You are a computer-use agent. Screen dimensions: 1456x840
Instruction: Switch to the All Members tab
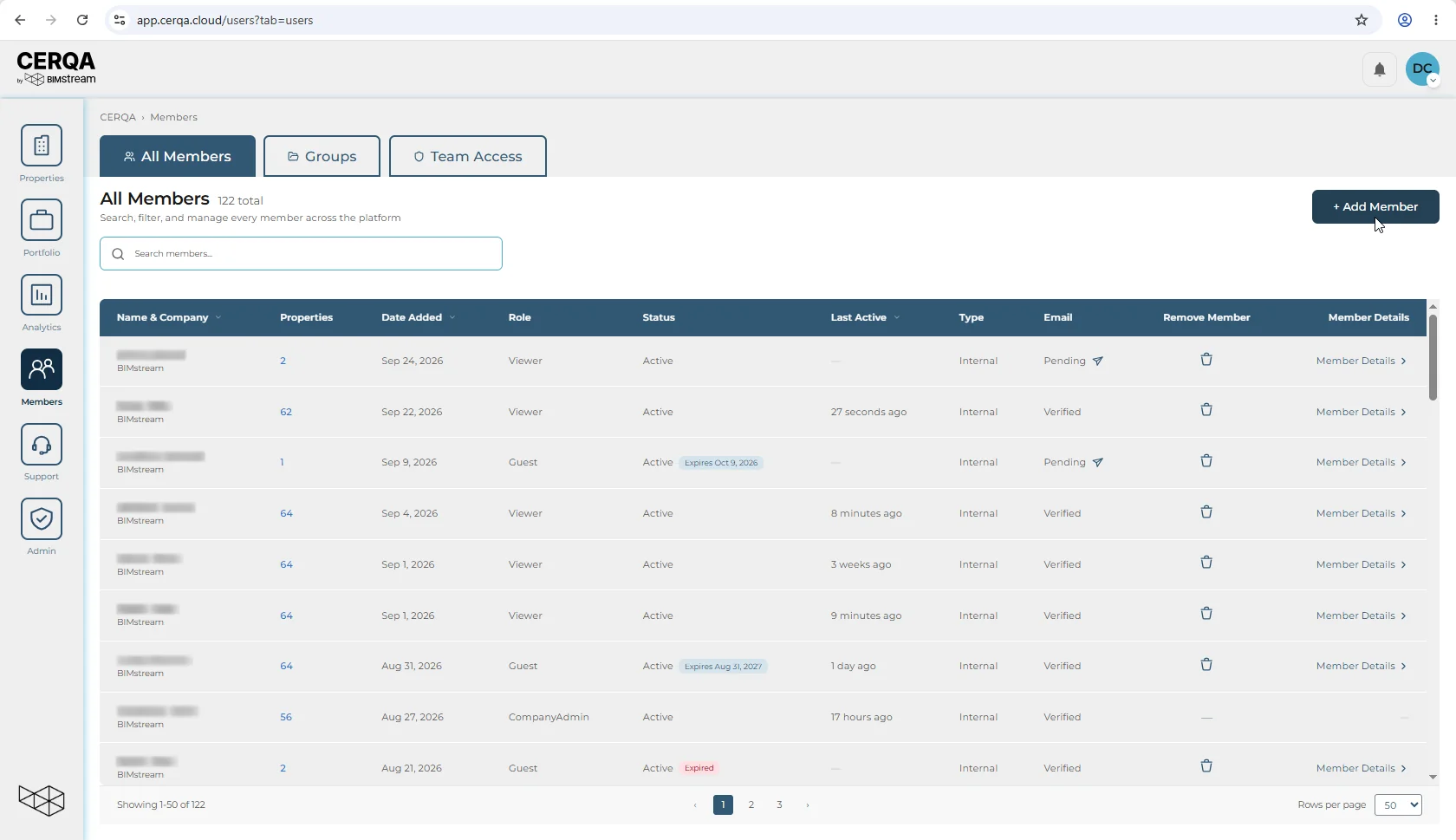click(x=178, y=156)
